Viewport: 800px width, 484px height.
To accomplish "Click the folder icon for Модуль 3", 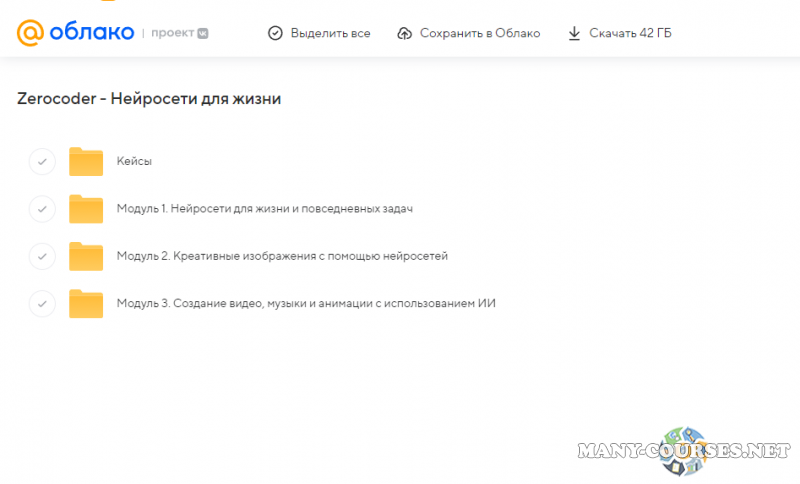I will (86, 303).
